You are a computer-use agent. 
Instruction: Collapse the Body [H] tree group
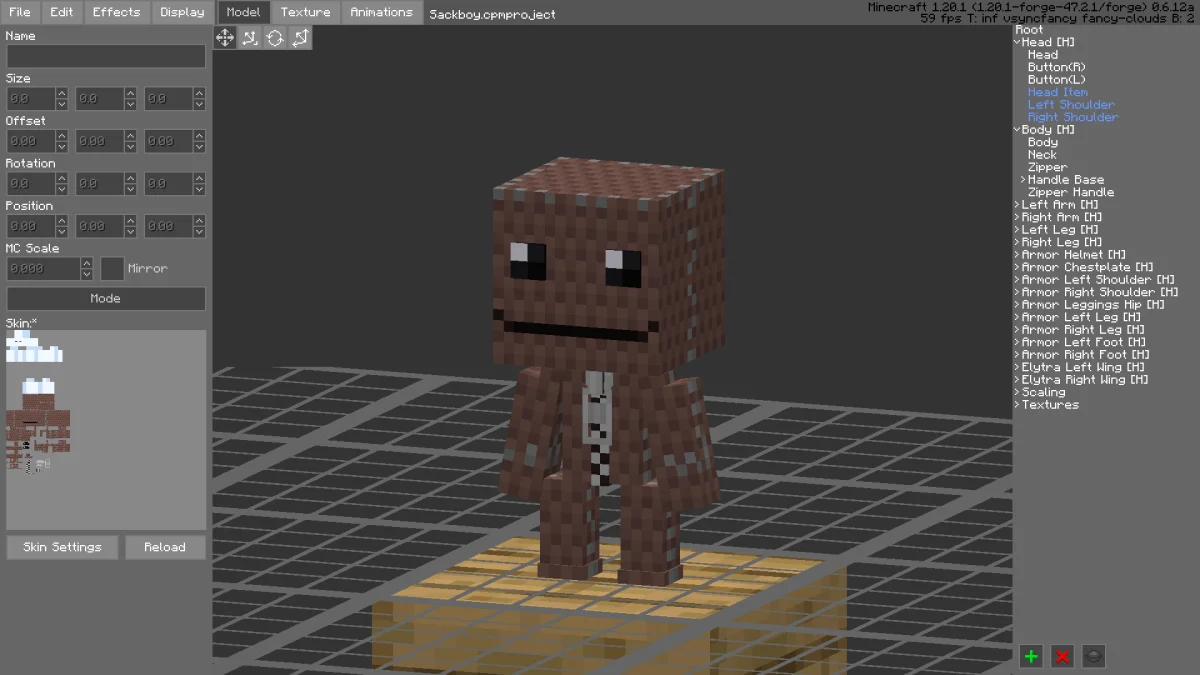point(1017,130)
